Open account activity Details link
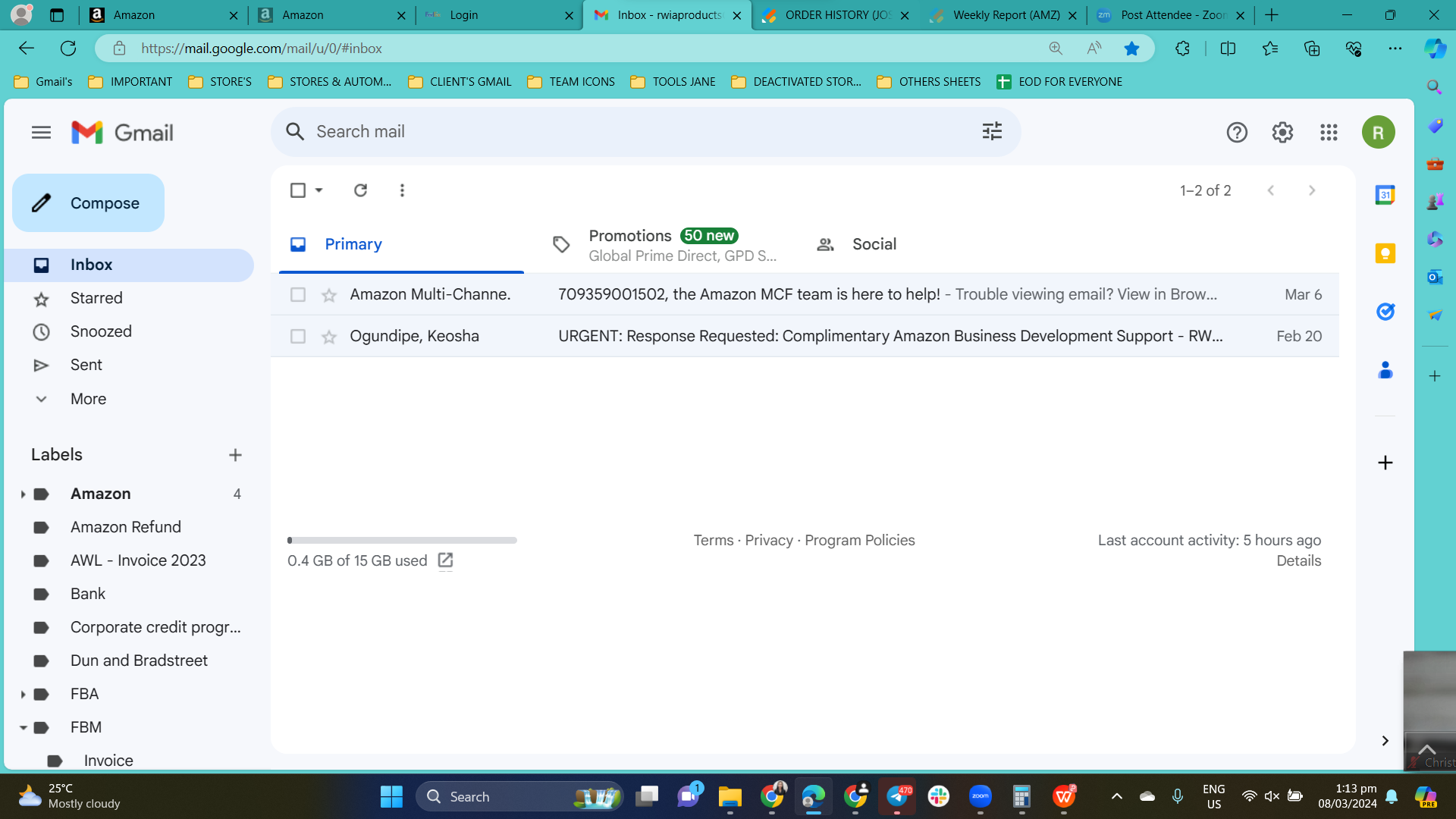The height and width of the screenshot is (819, 1456). click(1299, 561)
